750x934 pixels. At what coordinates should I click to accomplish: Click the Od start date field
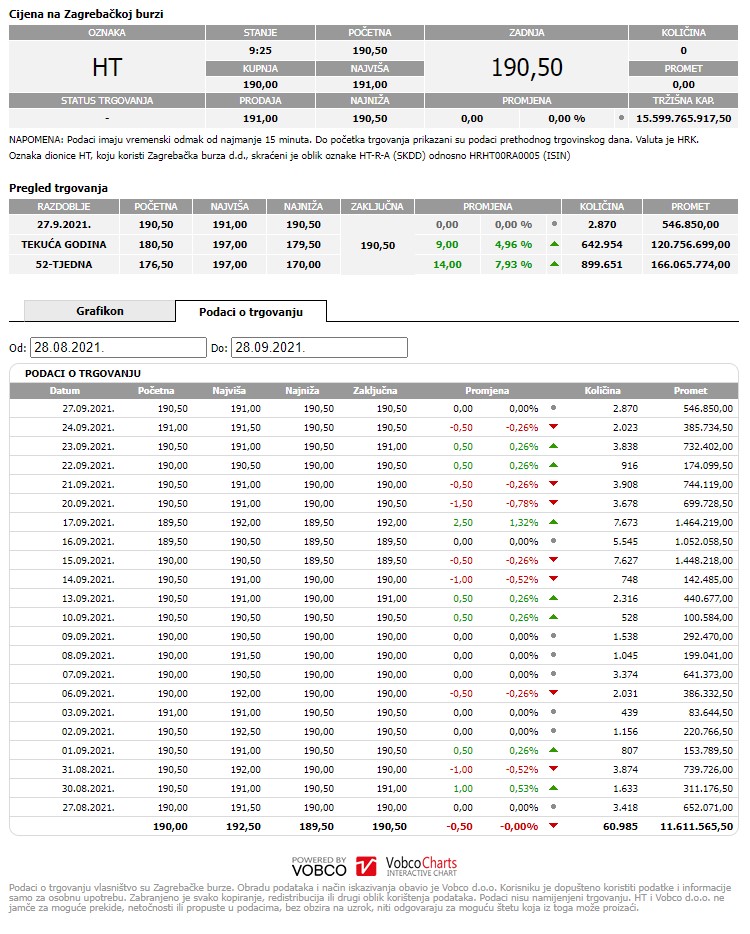pyautogui.click(x=118, y=347)
